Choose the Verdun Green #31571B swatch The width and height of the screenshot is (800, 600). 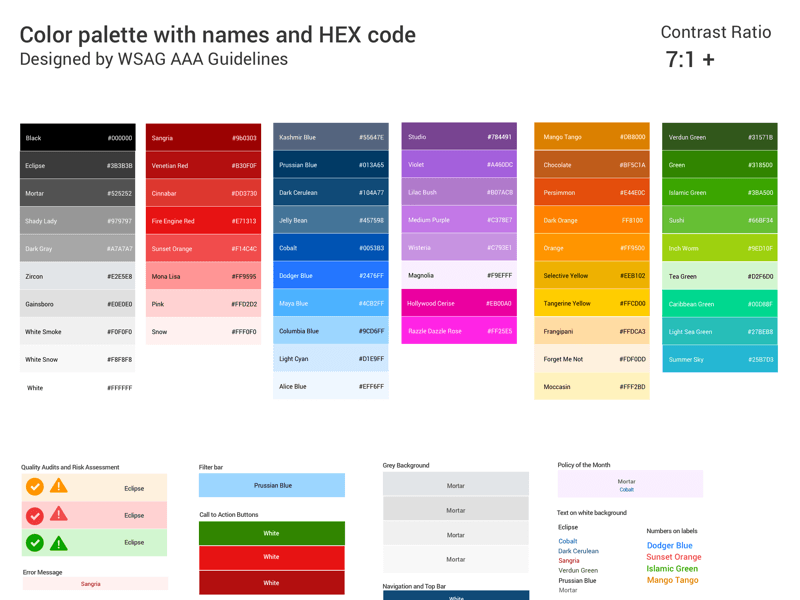tap(720, 137)
